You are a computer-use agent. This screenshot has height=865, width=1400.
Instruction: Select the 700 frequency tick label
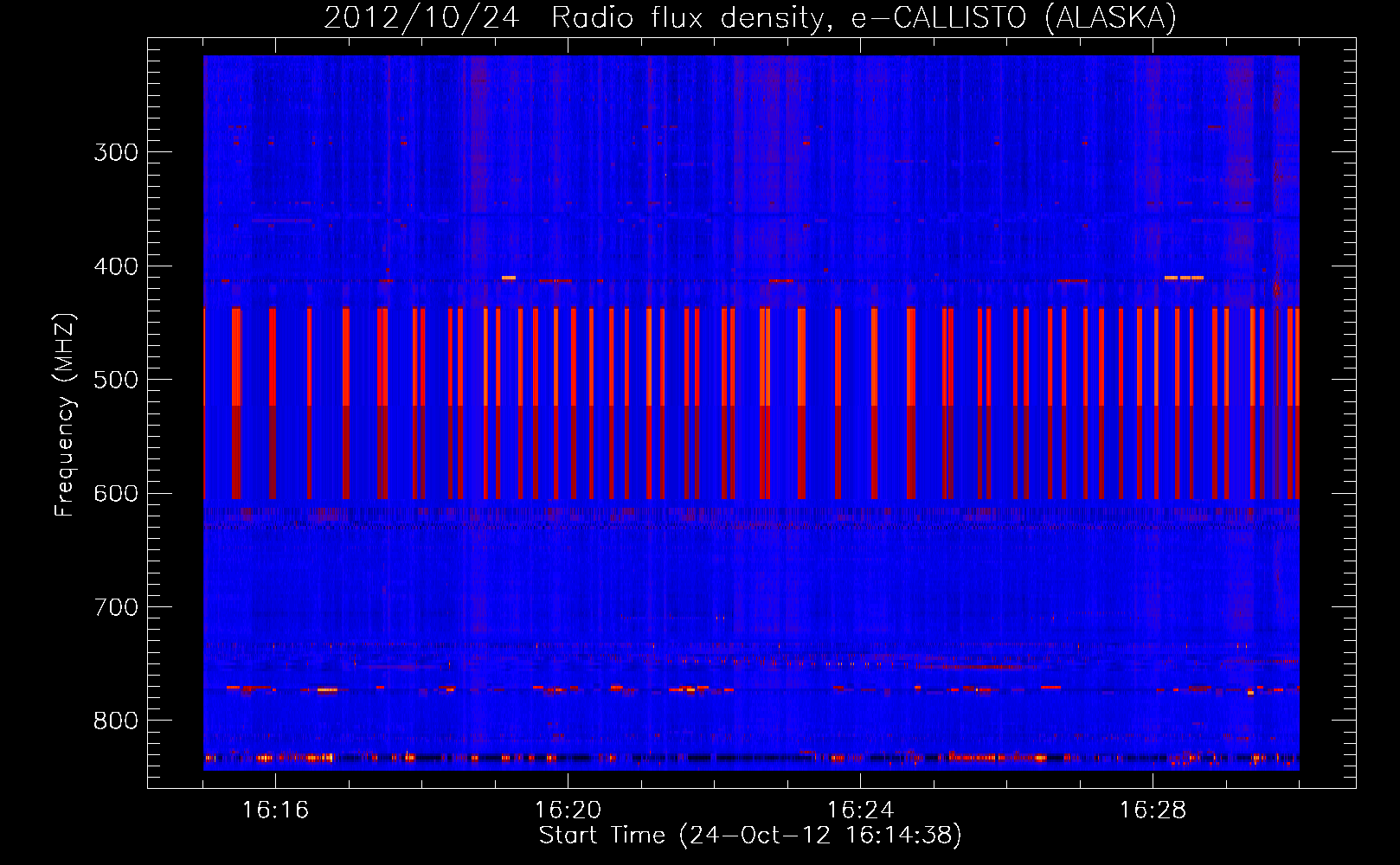pyautogui.click(x=116, y=607)
